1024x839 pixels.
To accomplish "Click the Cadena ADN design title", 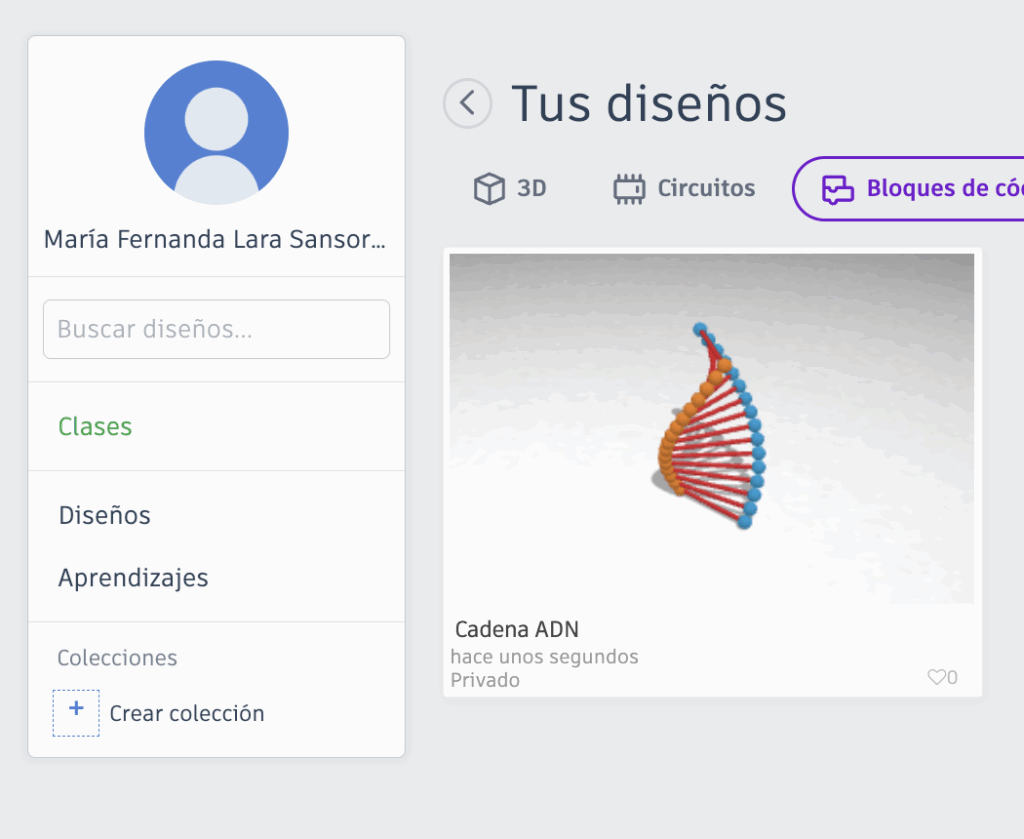I will [x=517, y=630].
